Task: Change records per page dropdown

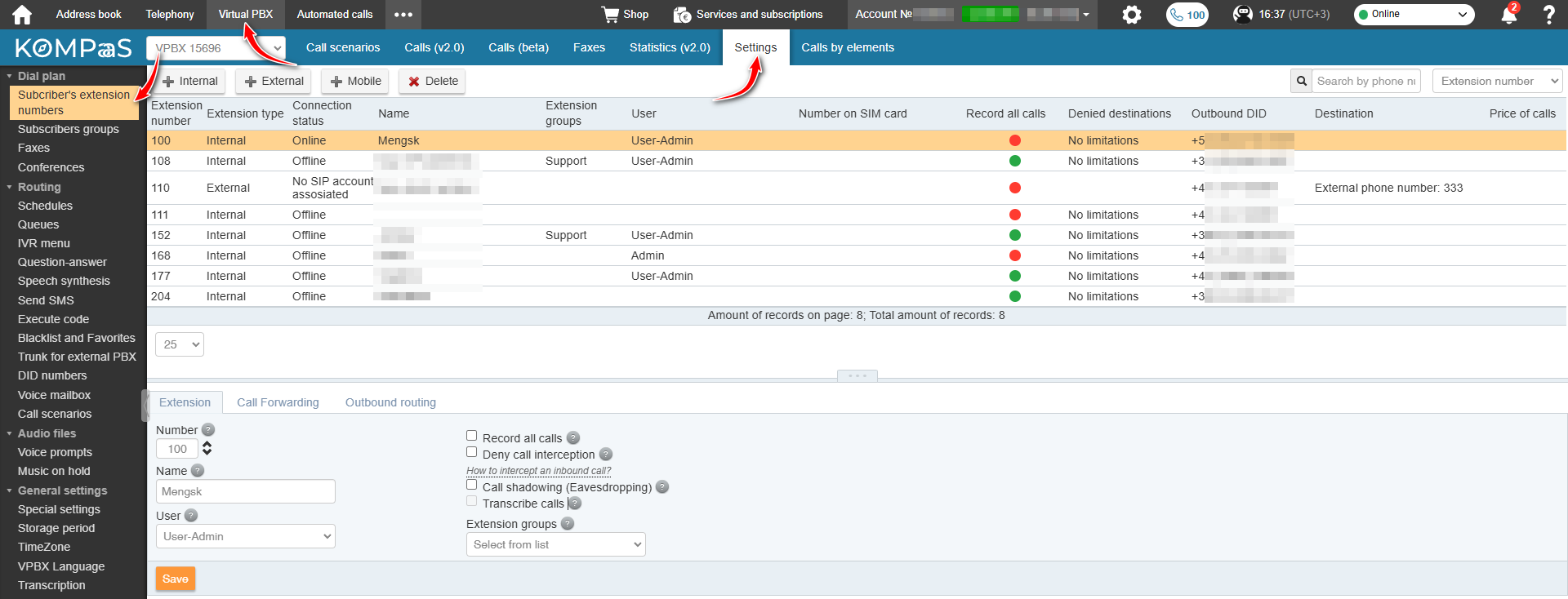Action: (x=180, y=344)
